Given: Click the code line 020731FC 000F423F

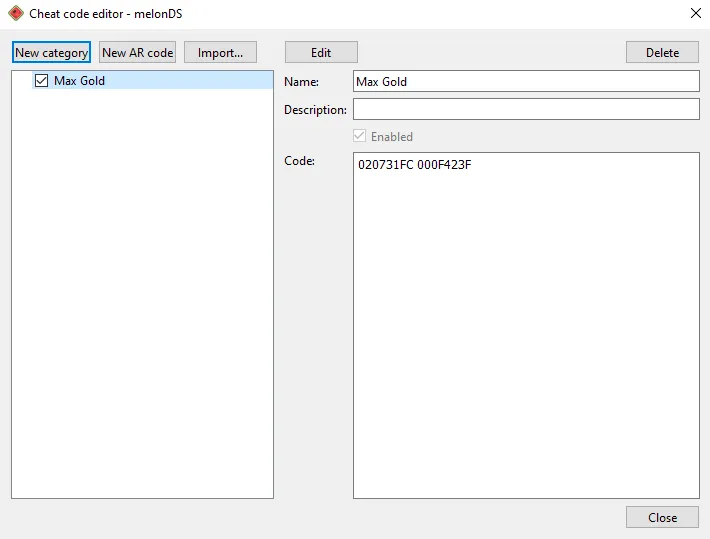Looking at the screenshot, I should coord(414,164).
